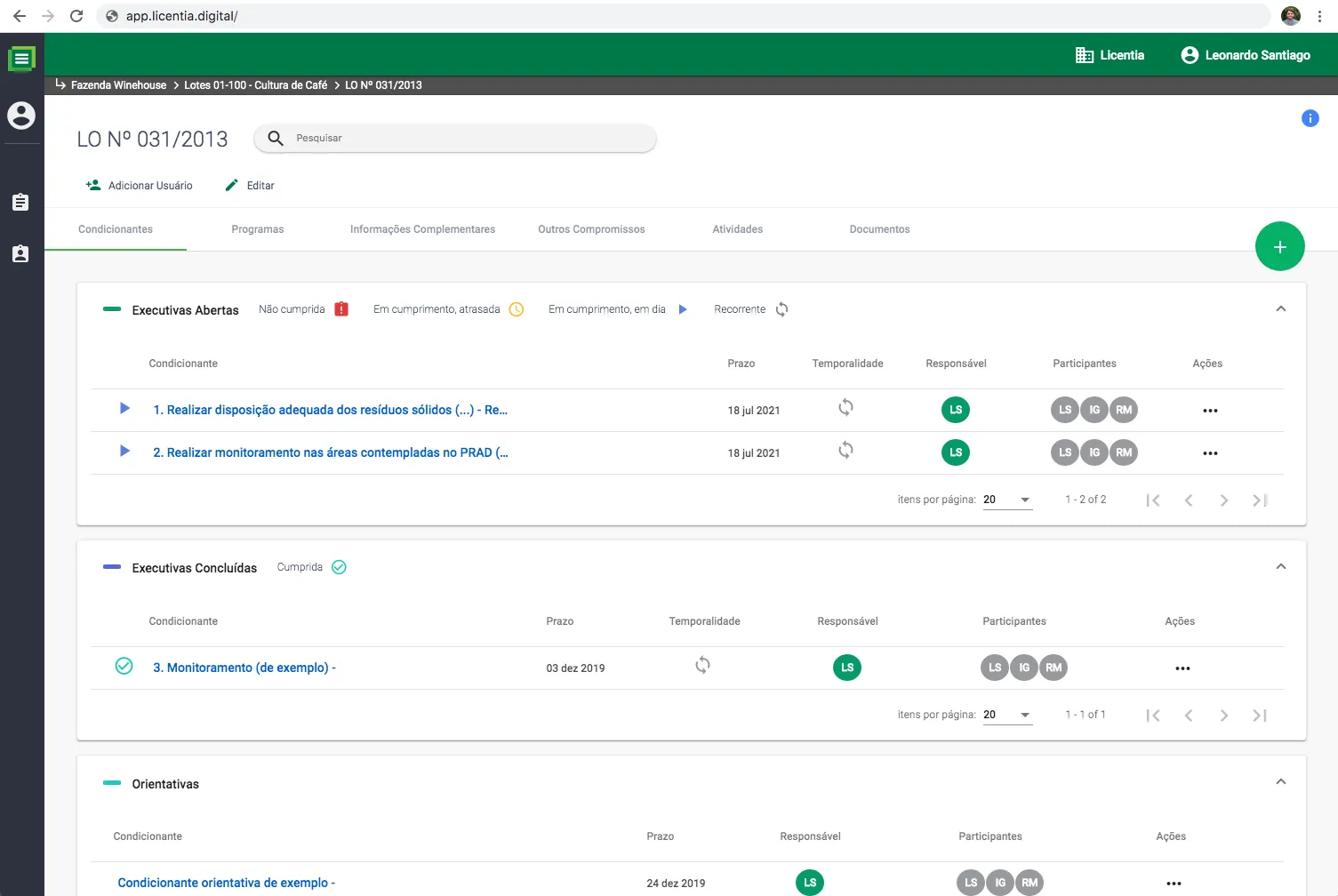Open items per page dropdown in Executivas Abertas
The height and width of the screenshot is (896, 1338).
pos(1007,500)
